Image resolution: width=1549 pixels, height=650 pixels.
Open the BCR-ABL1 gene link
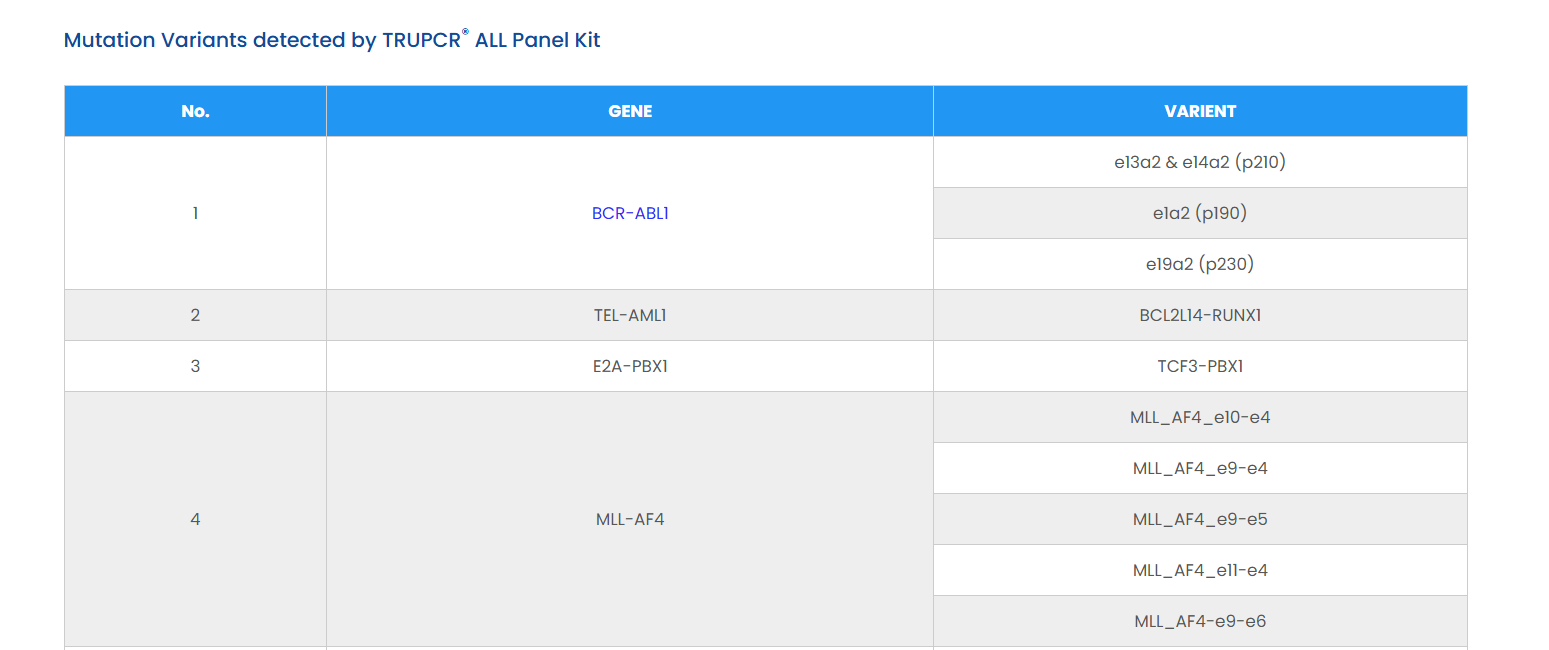coord(630,213)
